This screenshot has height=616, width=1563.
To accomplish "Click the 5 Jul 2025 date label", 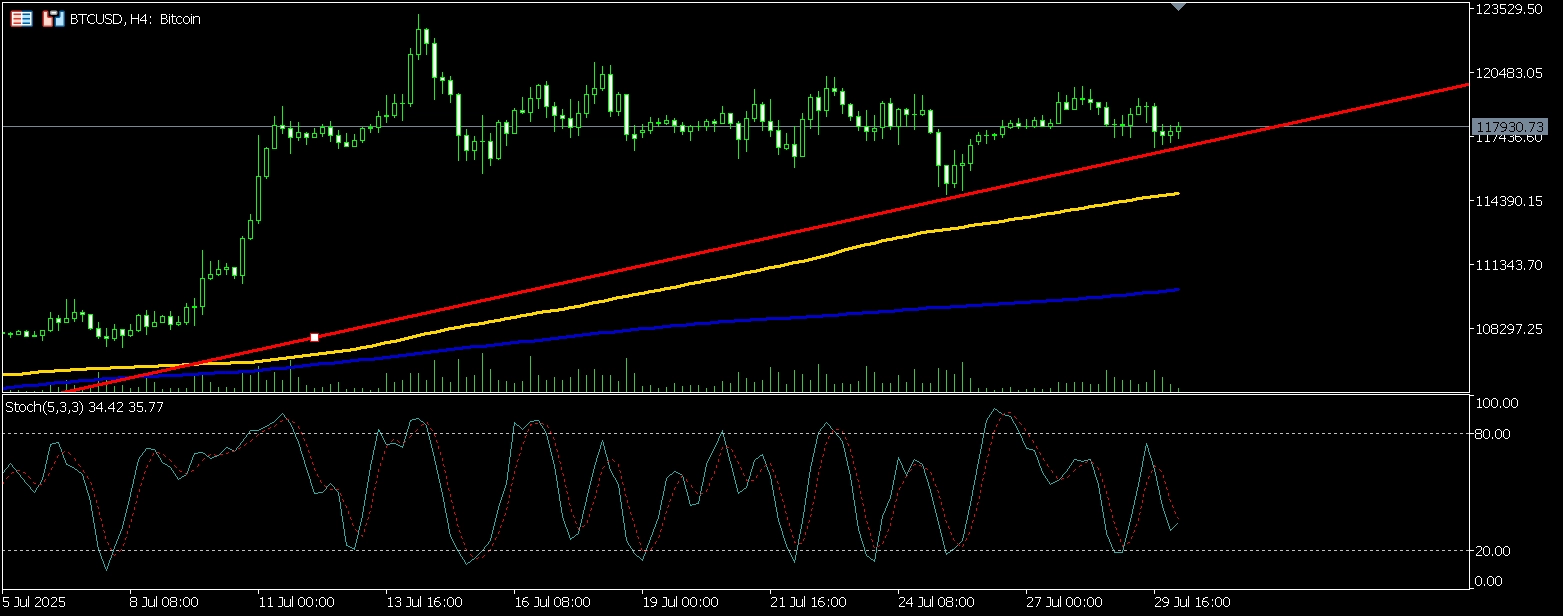I will (37, 603).
